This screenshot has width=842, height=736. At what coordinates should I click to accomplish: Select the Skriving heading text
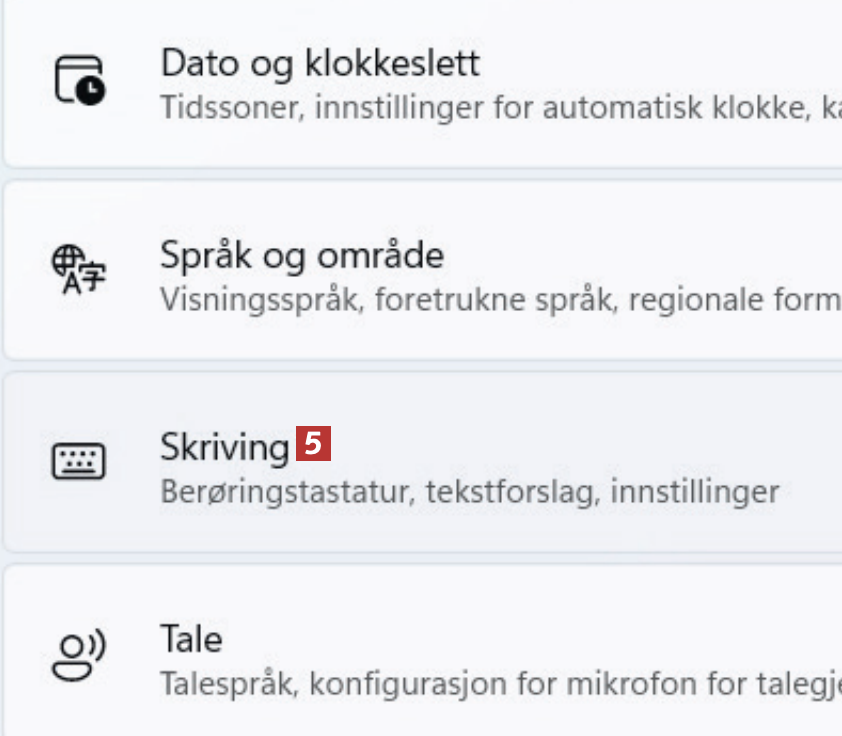pos(224,446)
